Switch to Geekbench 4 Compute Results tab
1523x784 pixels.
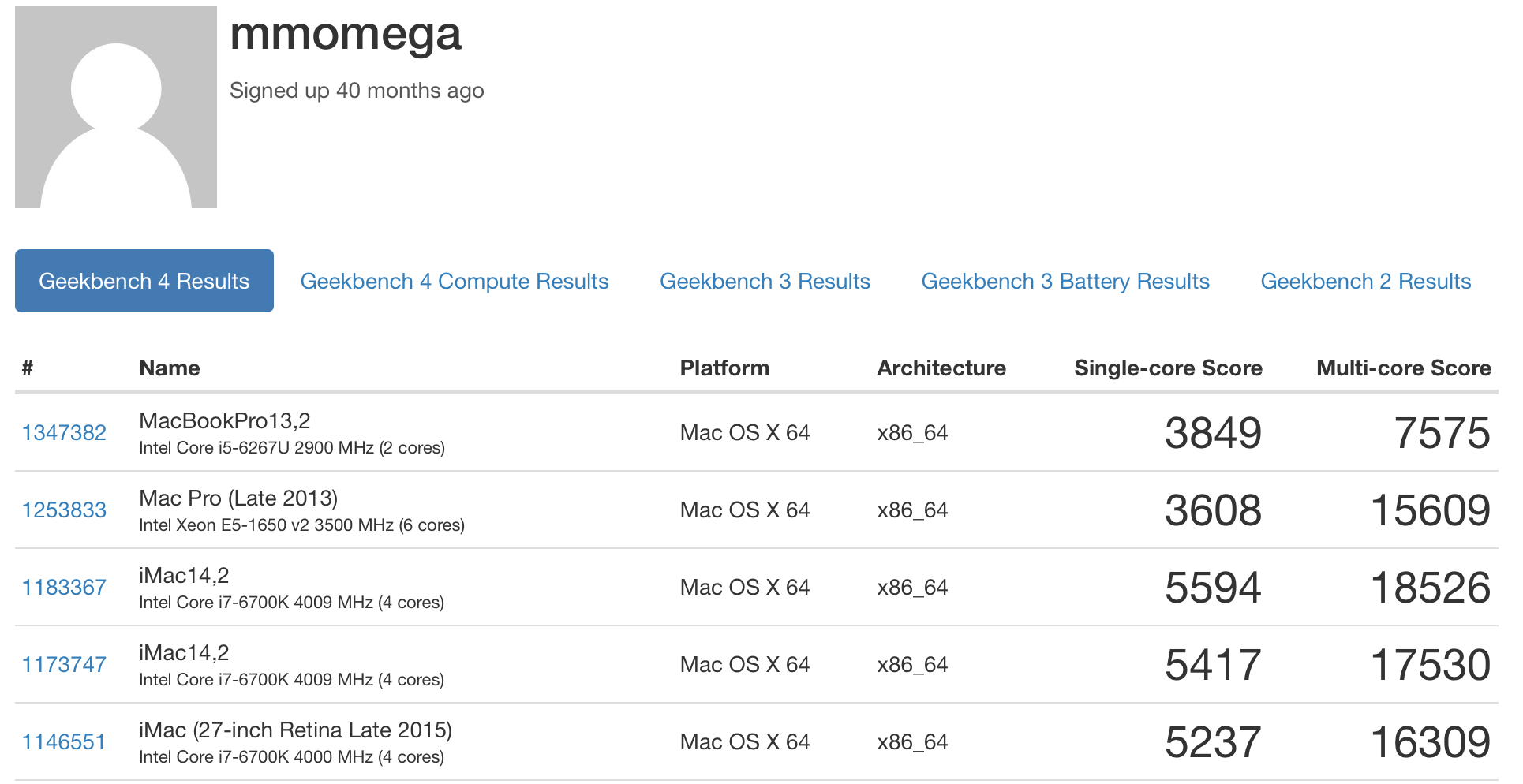coord(455,281)
